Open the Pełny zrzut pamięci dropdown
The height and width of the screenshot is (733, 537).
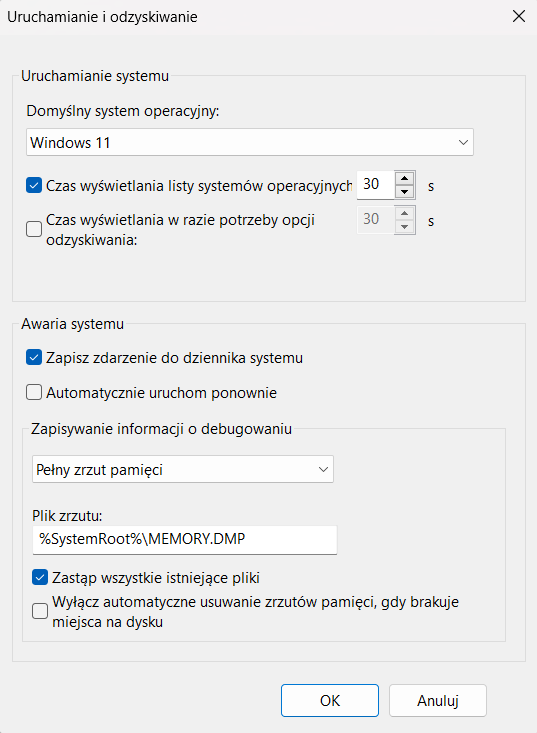[183, 469]
